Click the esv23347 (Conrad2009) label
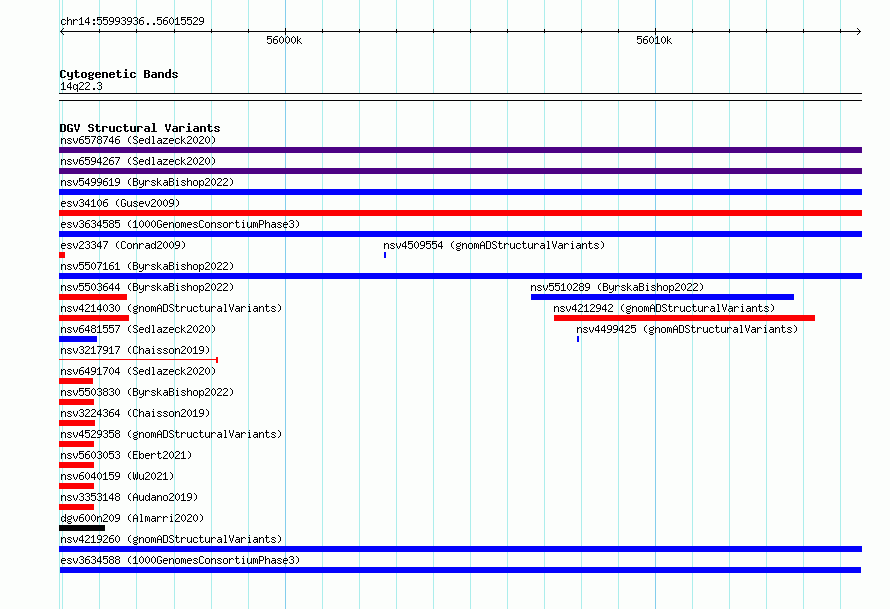Screen dimensions: 890x609 pyautogui.click(x=123, y=245)
